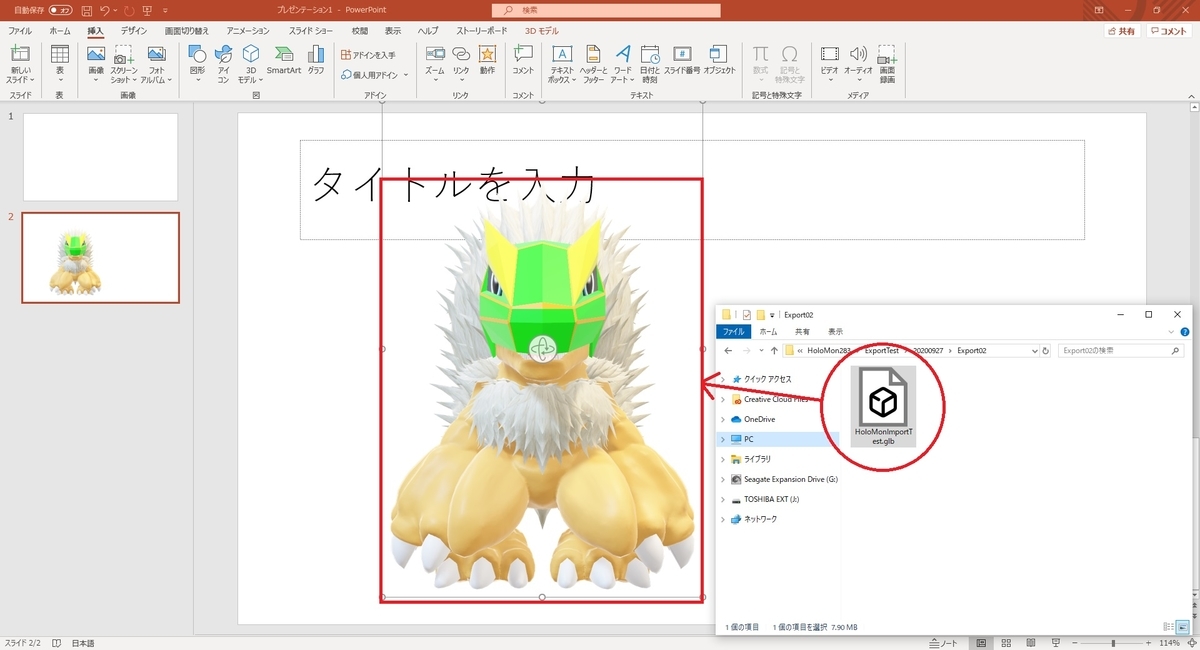
Task: Insert an icon with アイコン
Action: pos(223,64)
